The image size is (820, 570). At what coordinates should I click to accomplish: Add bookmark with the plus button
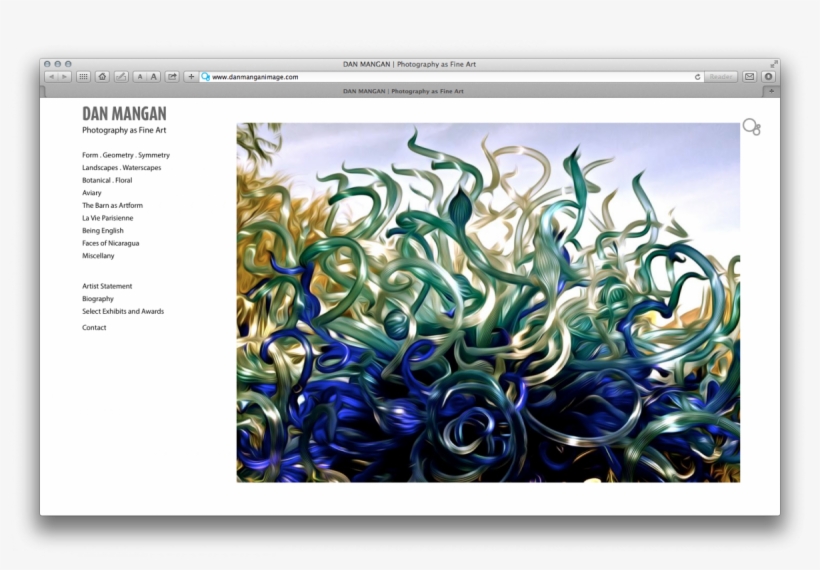191,77
